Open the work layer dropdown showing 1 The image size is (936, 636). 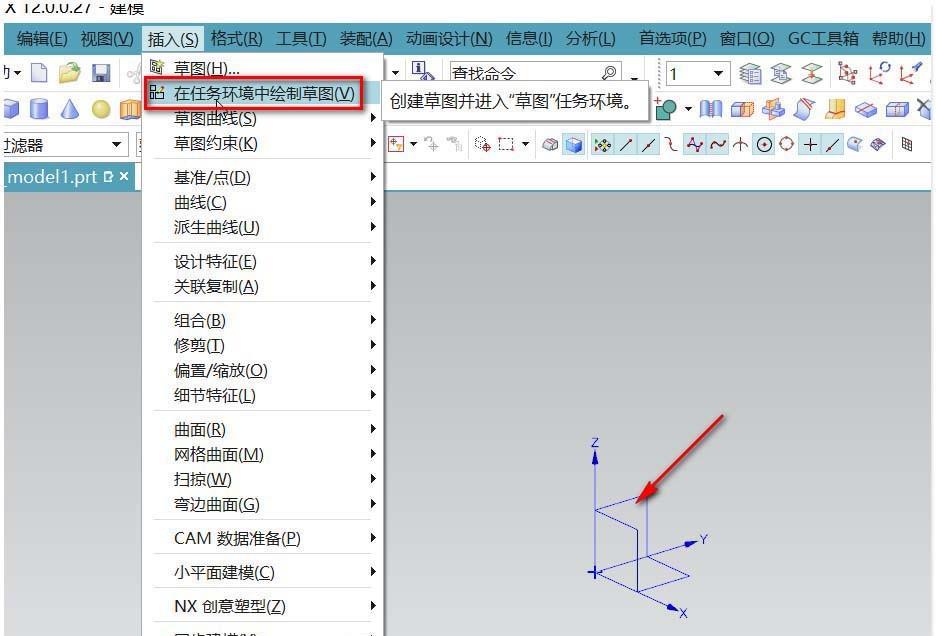click(x=718, y=72)
